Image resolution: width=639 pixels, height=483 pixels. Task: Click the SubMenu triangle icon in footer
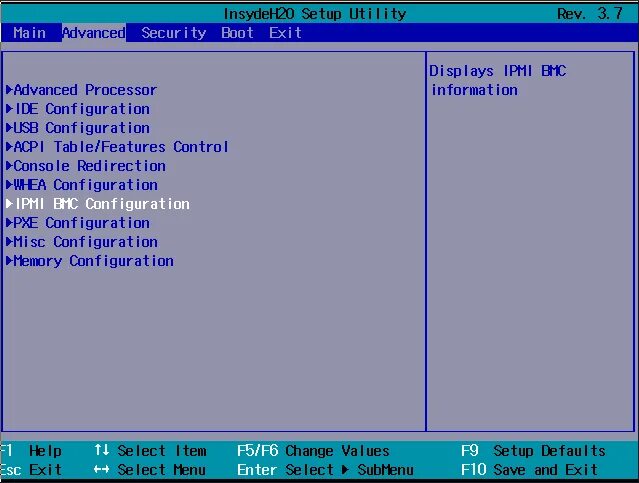pyautogui.click(x=346, y=470)
